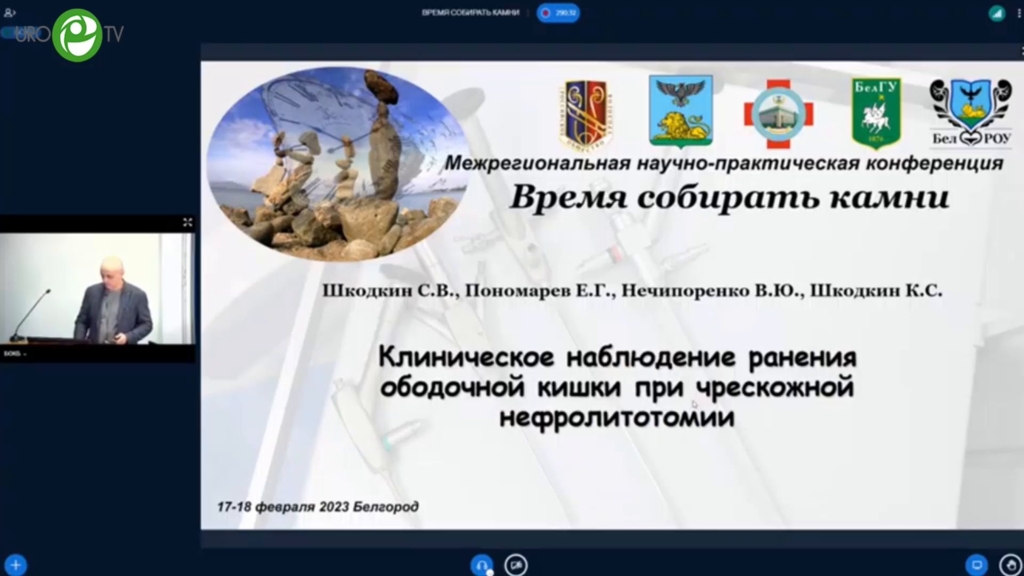This screenshot has width=1024, height=576.
Task: Open the plus actions menu
Action: click(15, 564)
